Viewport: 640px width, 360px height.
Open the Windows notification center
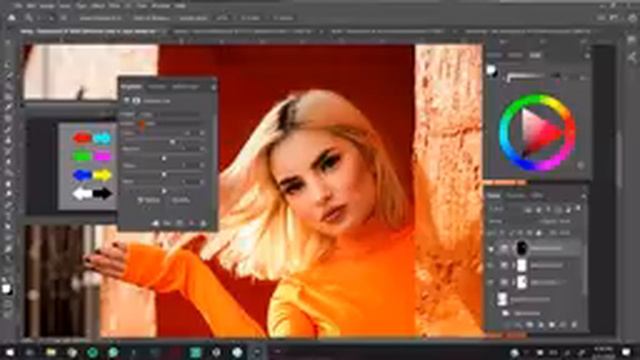click(x=627, y=352)
